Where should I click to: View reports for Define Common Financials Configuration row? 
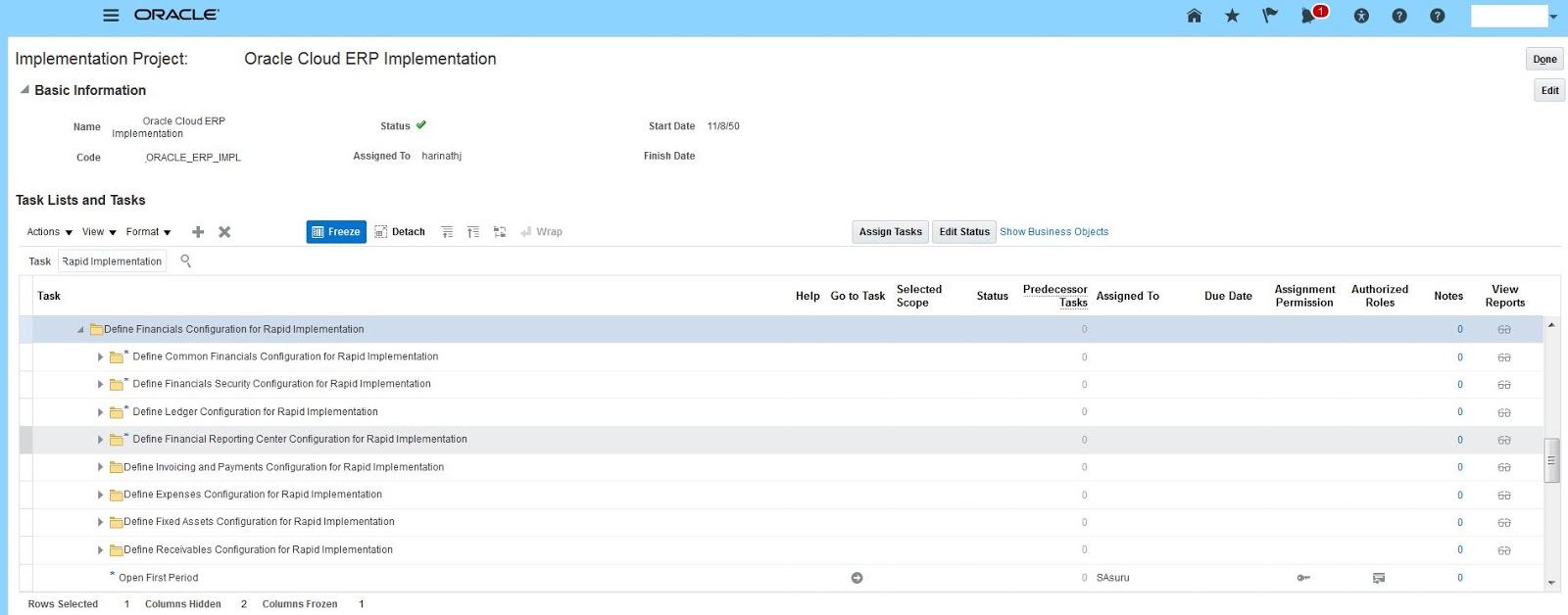[x=1503, y=357]
